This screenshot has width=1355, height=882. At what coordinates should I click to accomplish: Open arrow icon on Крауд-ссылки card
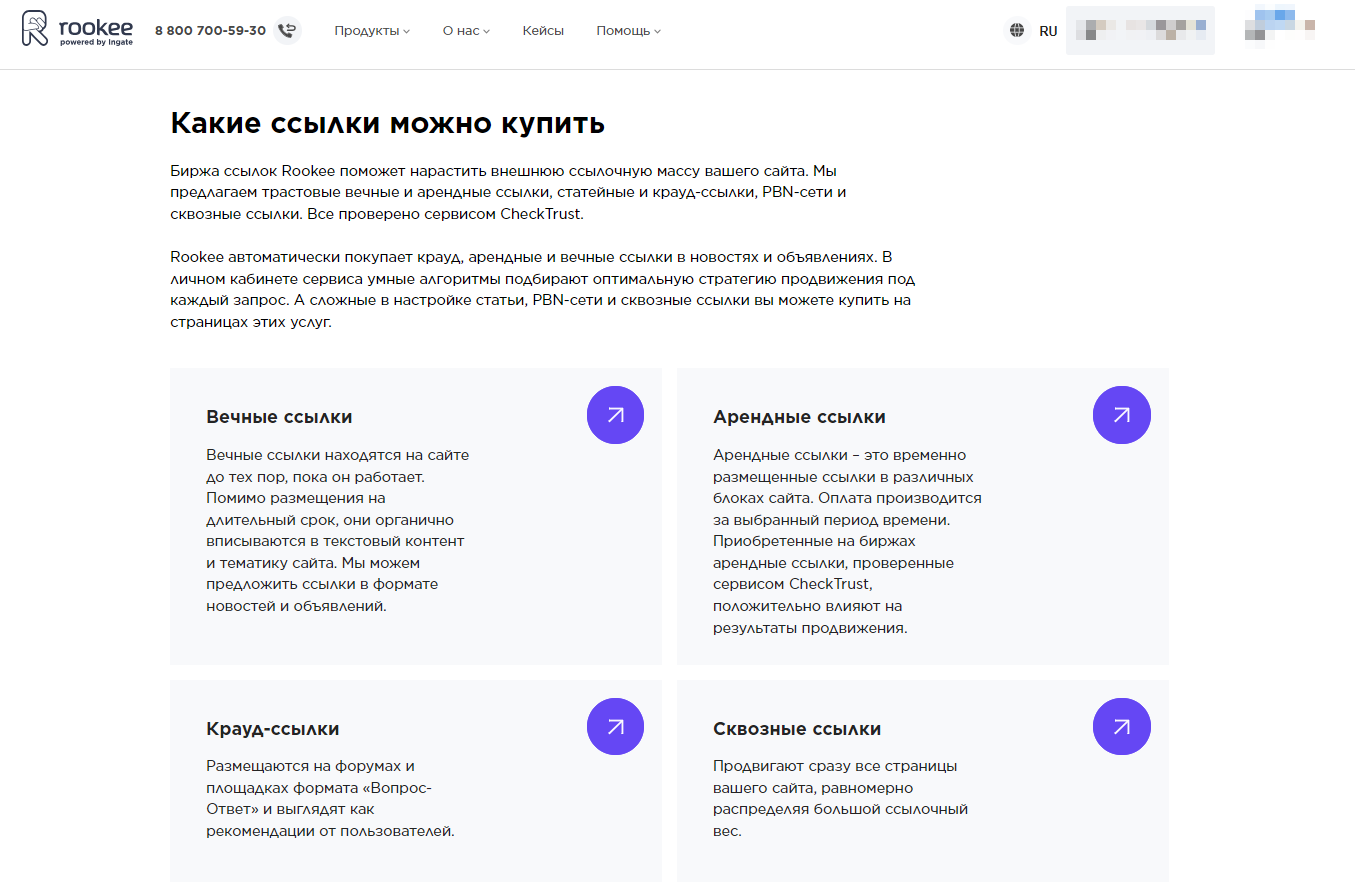point(615,727)
